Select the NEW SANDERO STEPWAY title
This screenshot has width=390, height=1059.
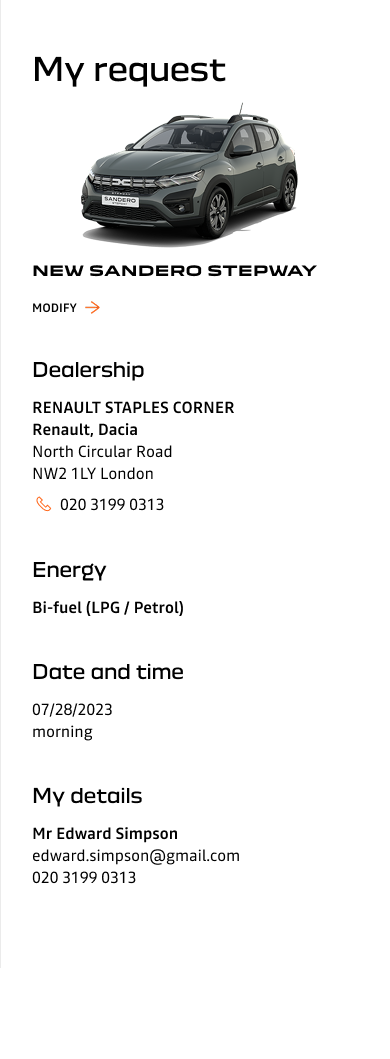pos(174,271)
